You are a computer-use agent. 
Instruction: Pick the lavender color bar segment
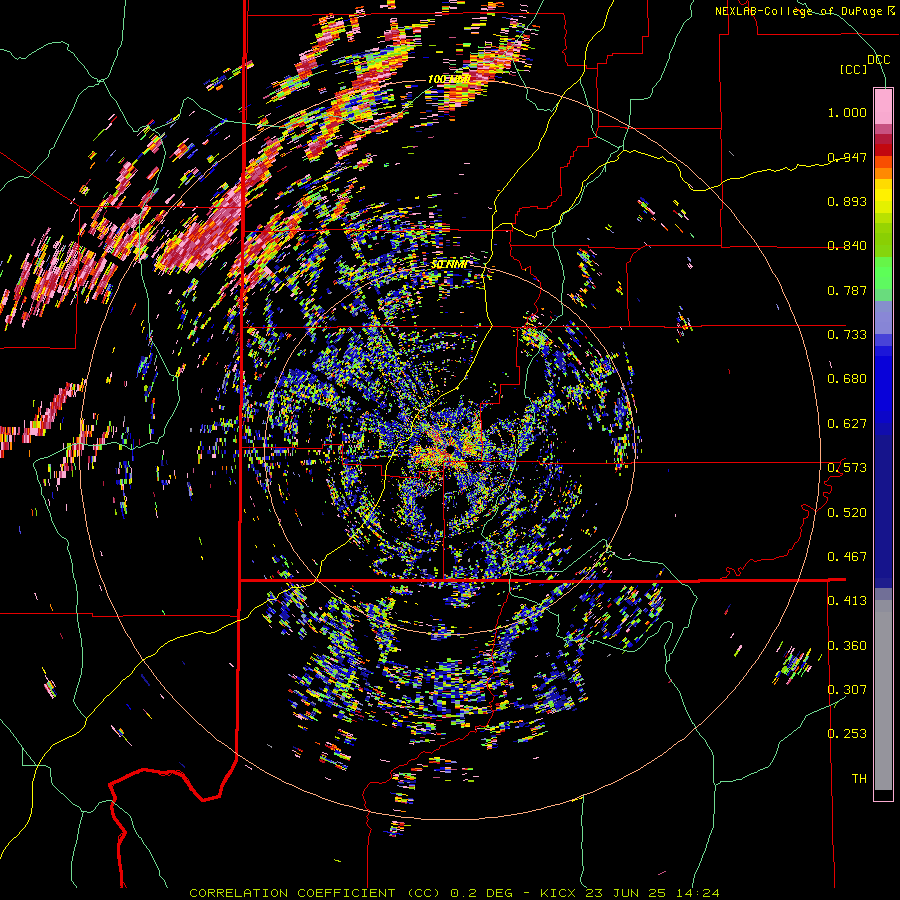point(883,317)
